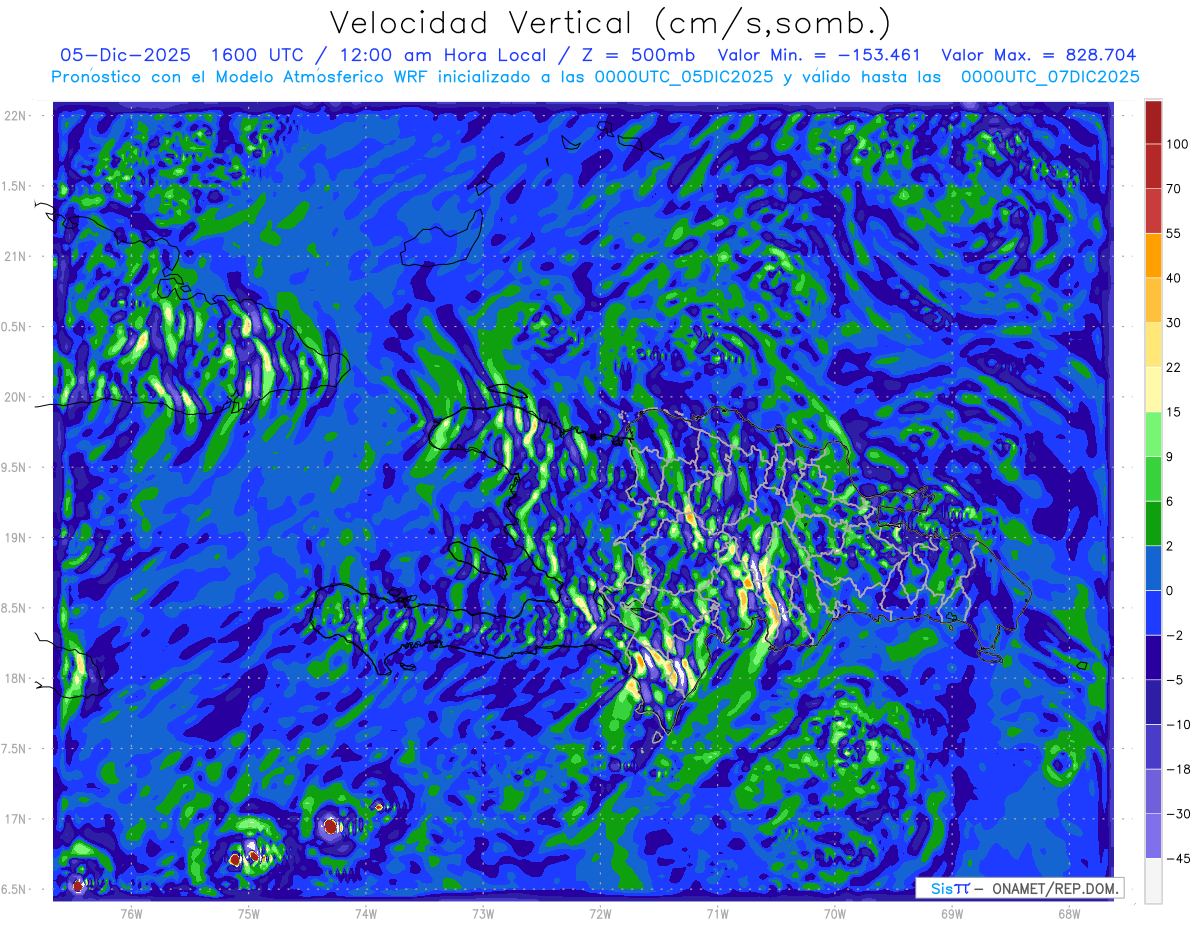1200x927 pixels.
Task: Click the "22" color bar label
Action: click(1174, 367)
